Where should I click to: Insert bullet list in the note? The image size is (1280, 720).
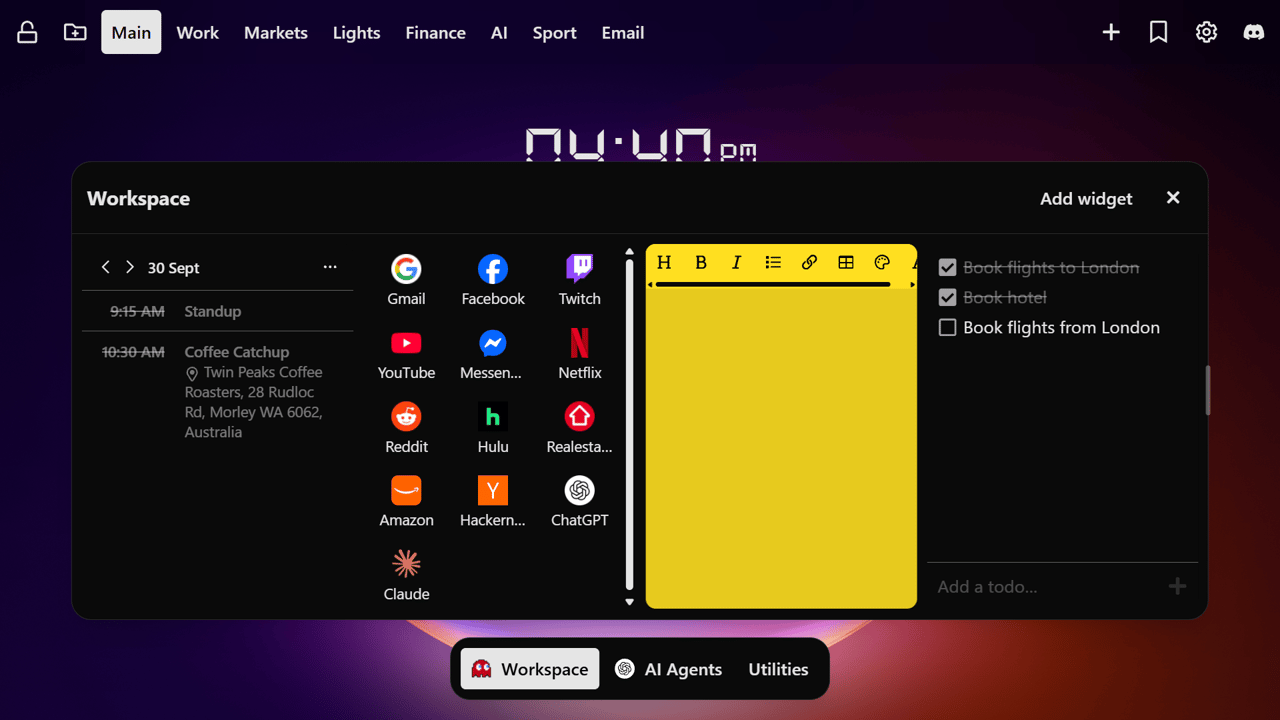(773, 262)
